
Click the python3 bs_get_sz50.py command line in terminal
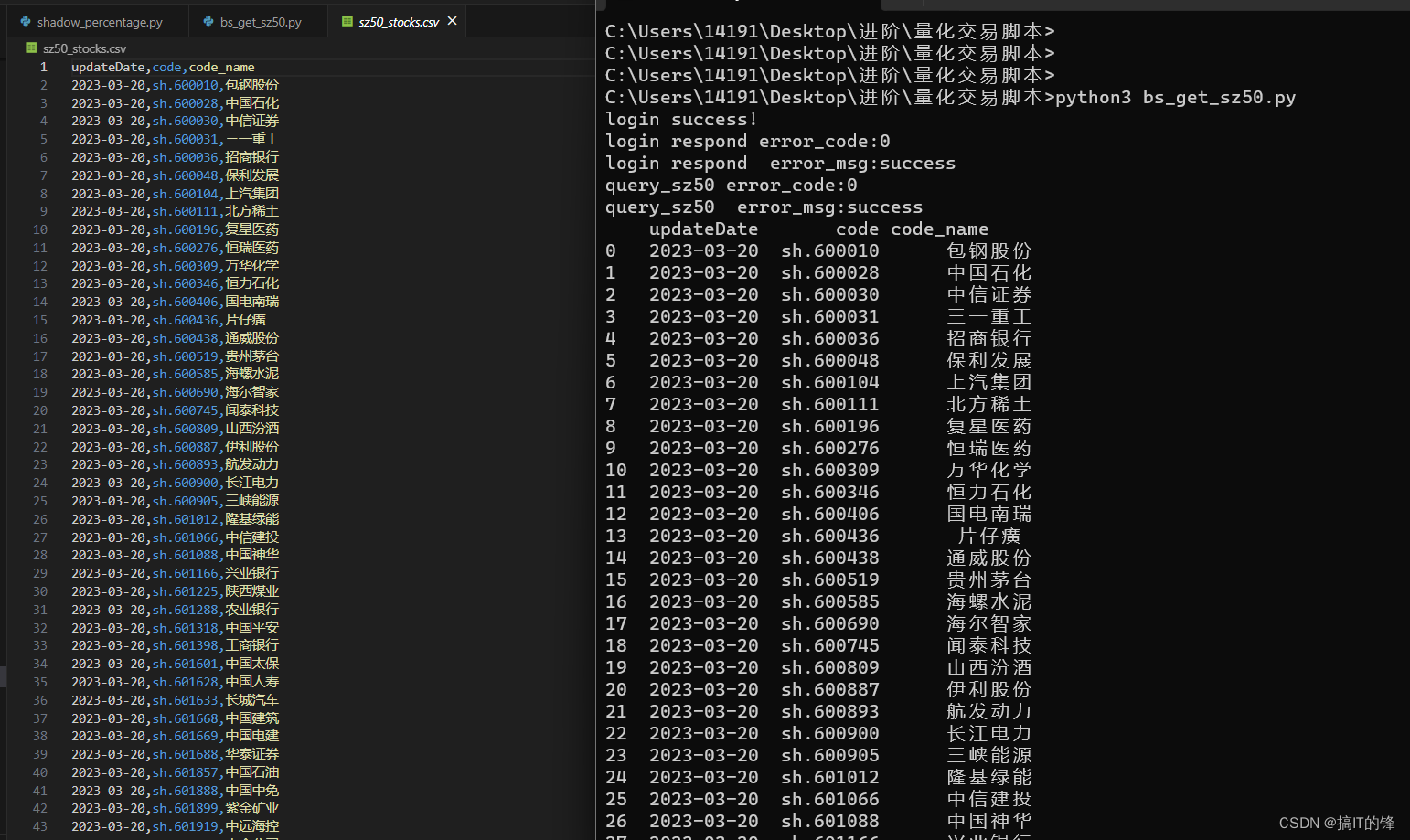pyautogui.click(x=950, y=97)
